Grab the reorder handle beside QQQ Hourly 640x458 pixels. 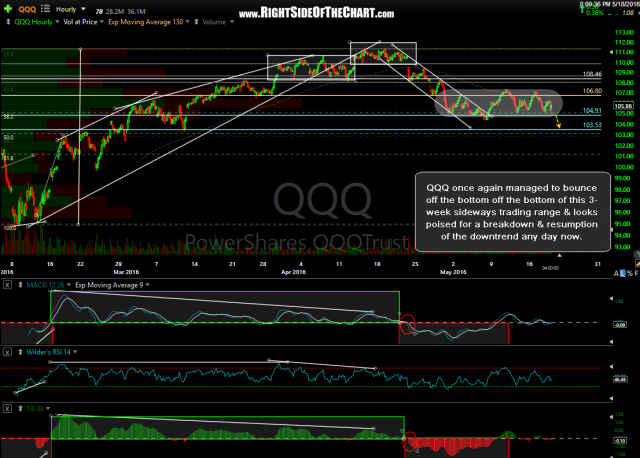[8, 22]
